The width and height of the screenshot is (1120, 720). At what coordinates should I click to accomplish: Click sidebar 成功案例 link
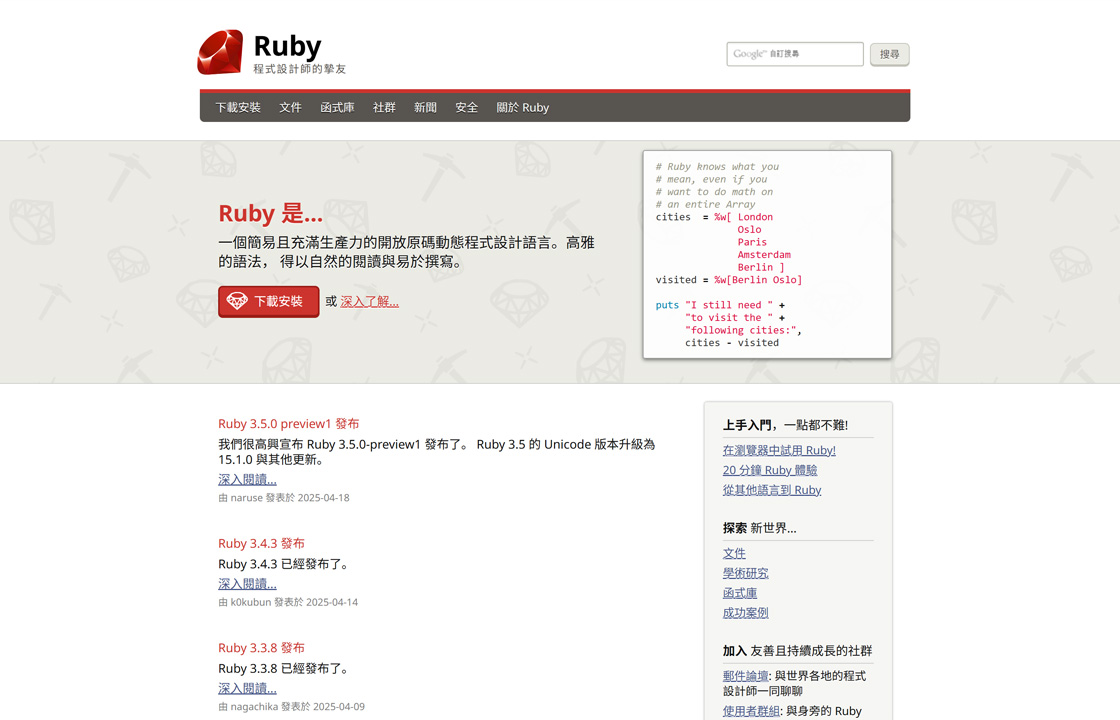coord(746,613)
